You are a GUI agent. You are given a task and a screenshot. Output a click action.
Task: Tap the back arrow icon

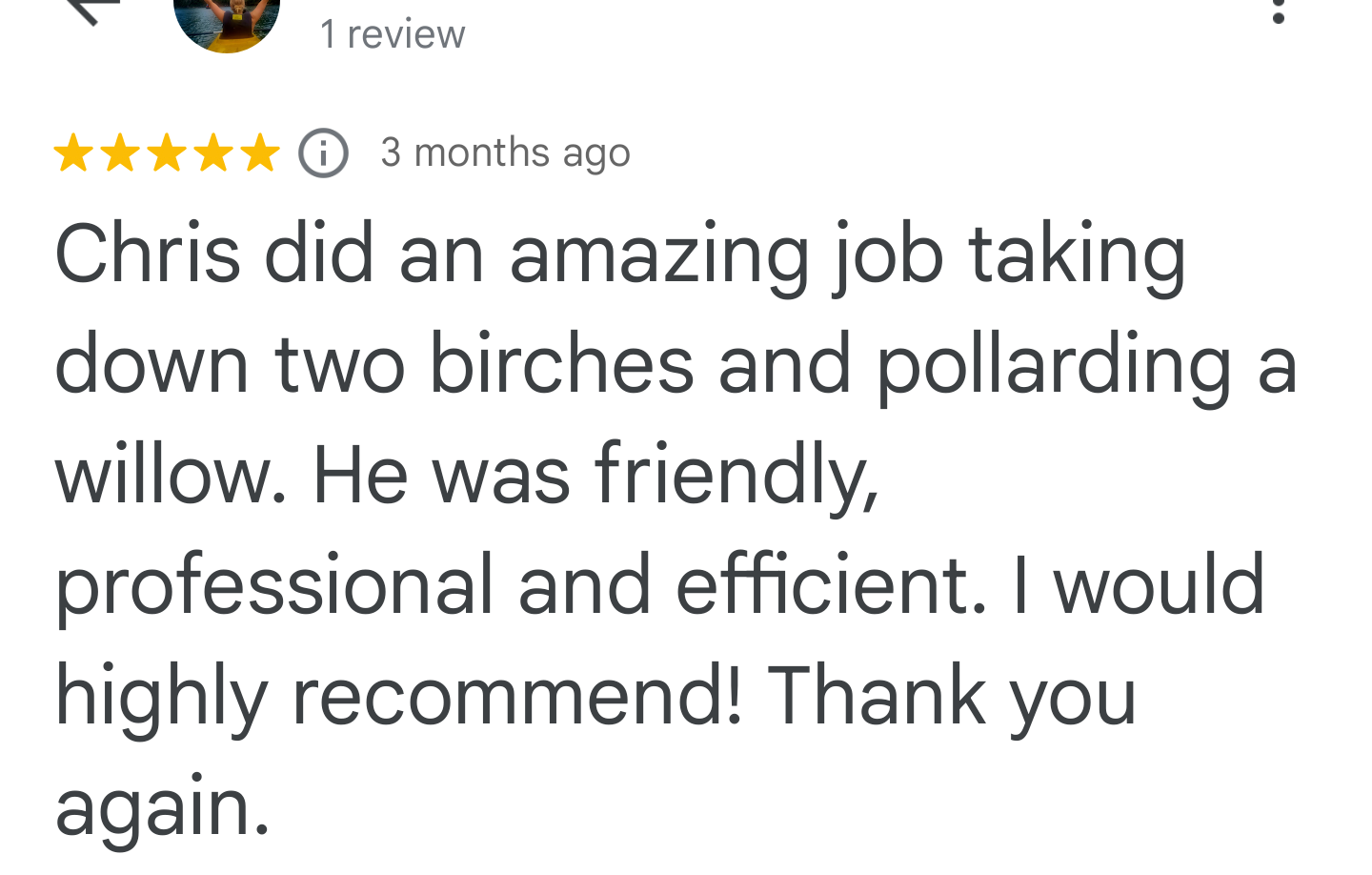[93, 10]
